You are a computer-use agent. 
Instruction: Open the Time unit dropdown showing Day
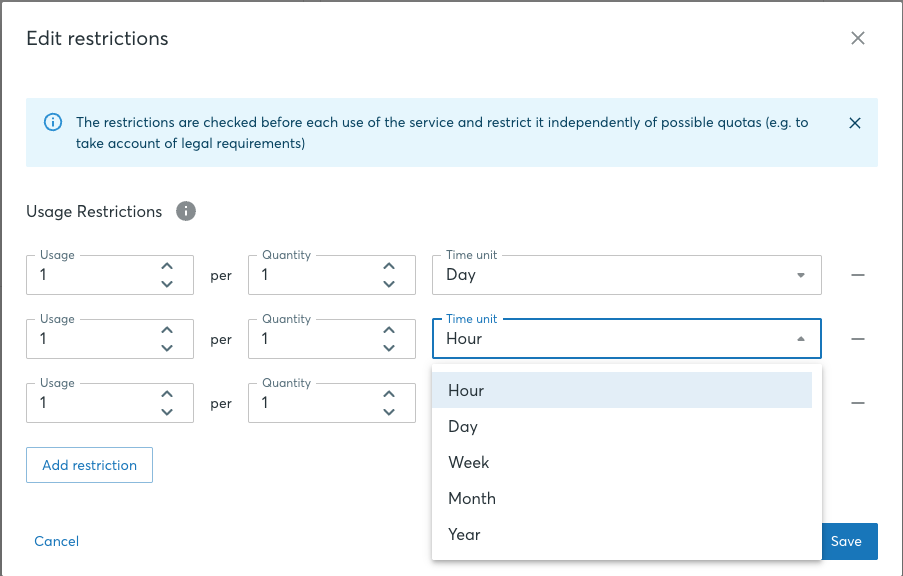pos(627,275)
